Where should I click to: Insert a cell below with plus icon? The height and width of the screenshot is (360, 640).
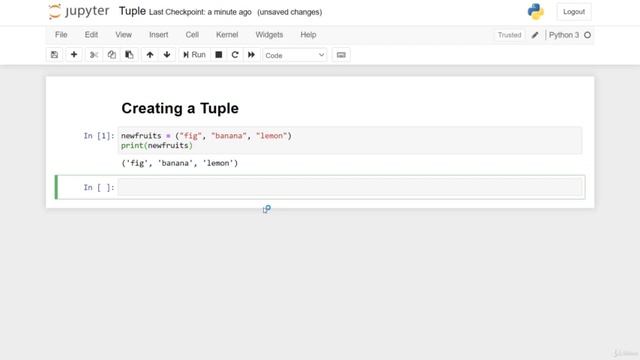[x=74, y=55]
